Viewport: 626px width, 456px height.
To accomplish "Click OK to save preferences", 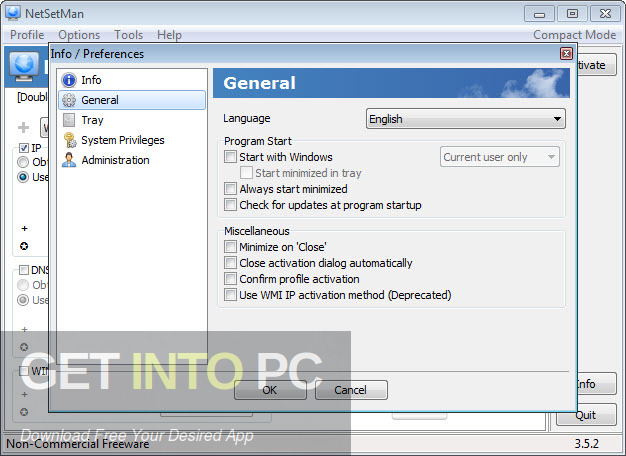I will click(x=270, y=390).
